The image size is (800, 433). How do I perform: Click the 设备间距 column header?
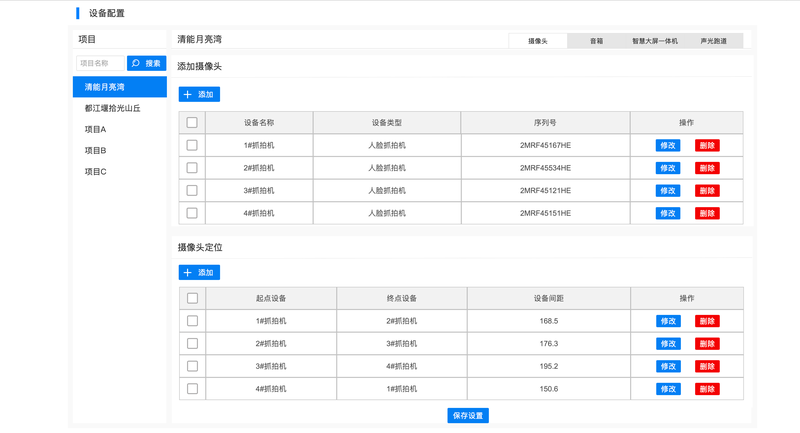pyautogui.click(x=549, y=298)
